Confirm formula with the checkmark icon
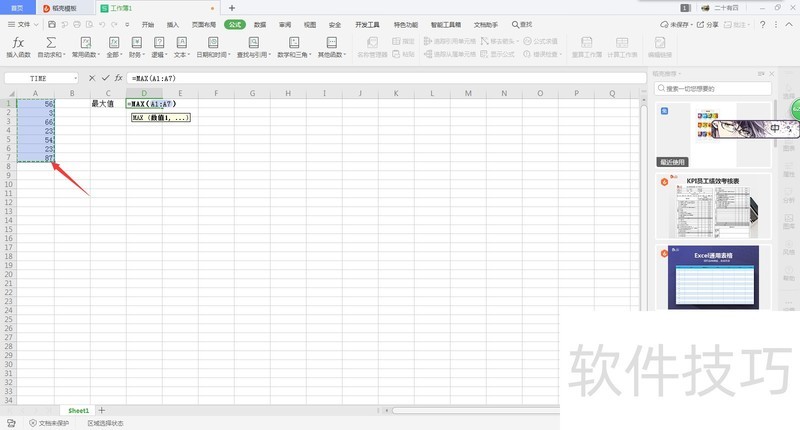800x430 pixels. pos(106,78)
